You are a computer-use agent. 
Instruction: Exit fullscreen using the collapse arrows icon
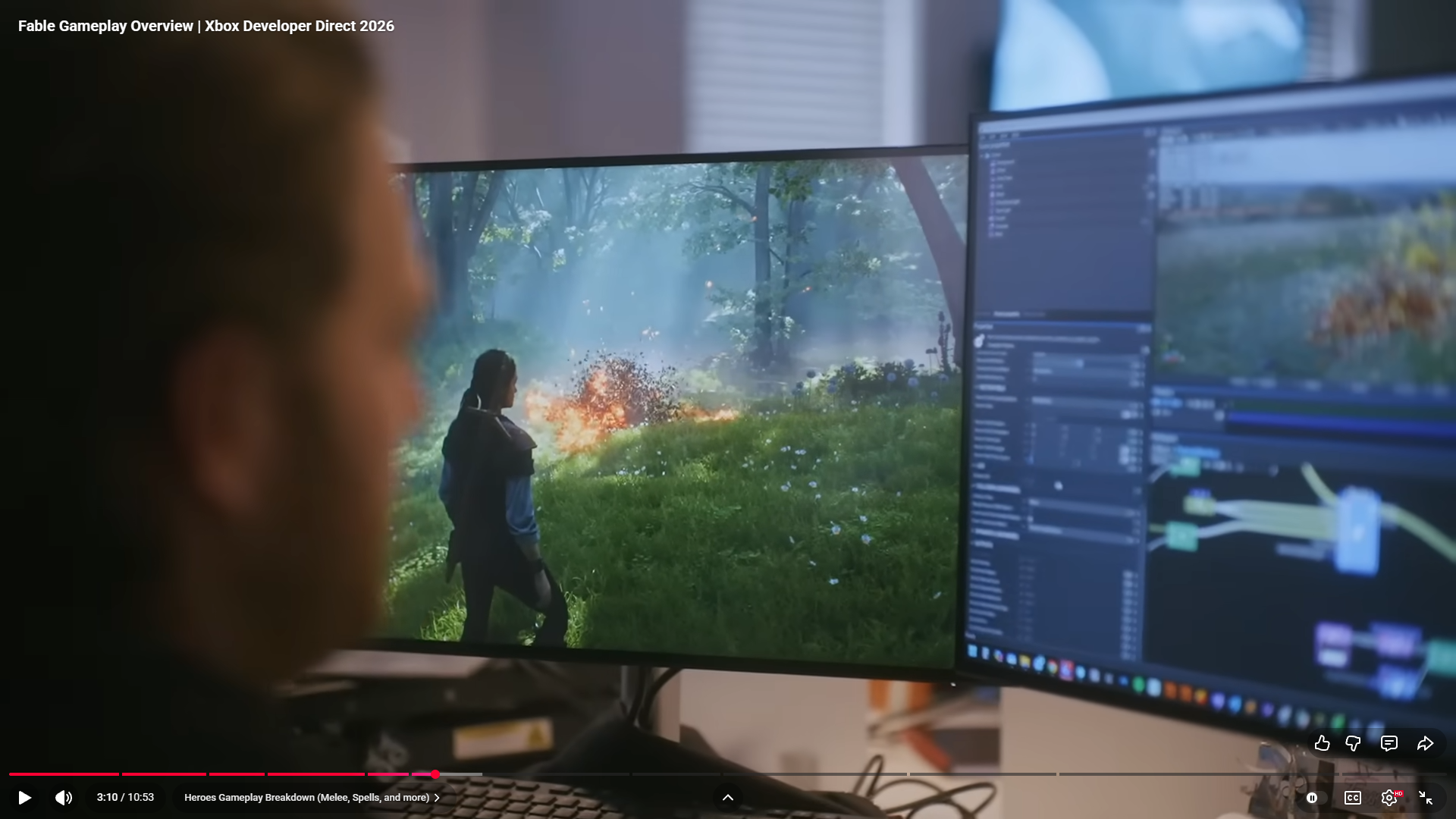coord(1426,798)
